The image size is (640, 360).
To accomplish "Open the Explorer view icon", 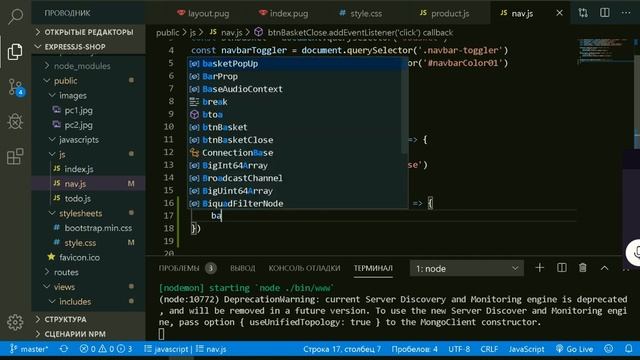I will coord(16,52).
